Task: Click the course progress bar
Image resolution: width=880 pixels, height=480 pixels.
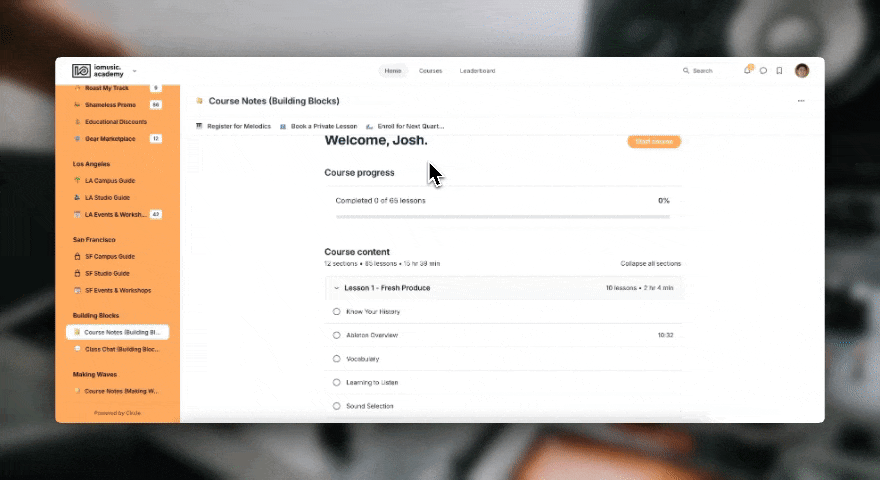Action: click(503, 217)
